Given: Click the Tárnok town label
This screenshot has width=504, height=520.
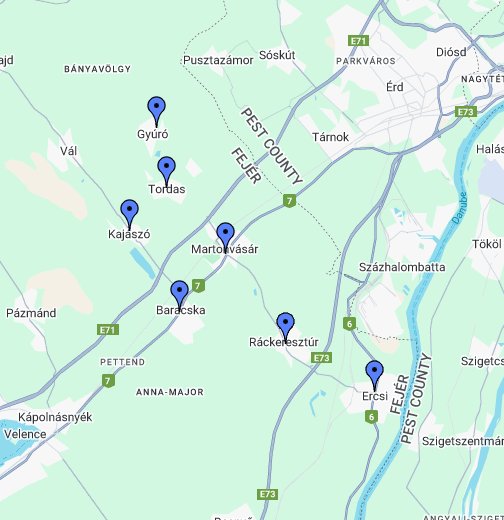Looking at the screenshot, I should coord(330,137).
